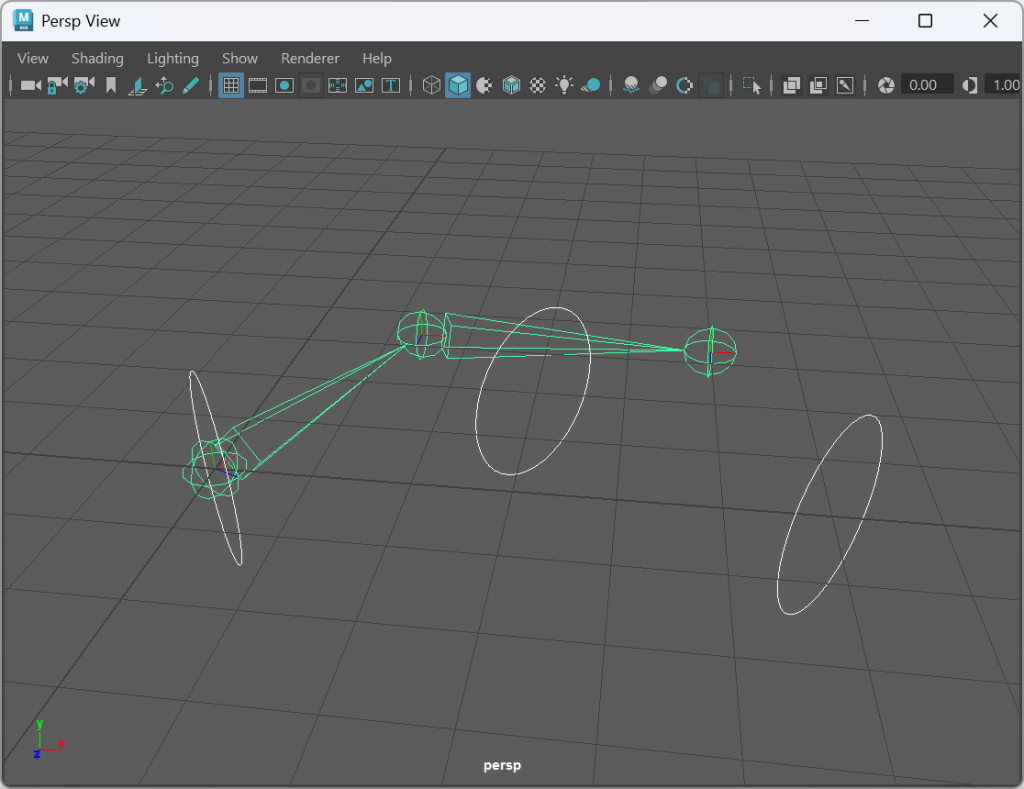Enable the Resolution Gate icon
This screenshot has height=789, width=1024.
click(x=284, y=85)
